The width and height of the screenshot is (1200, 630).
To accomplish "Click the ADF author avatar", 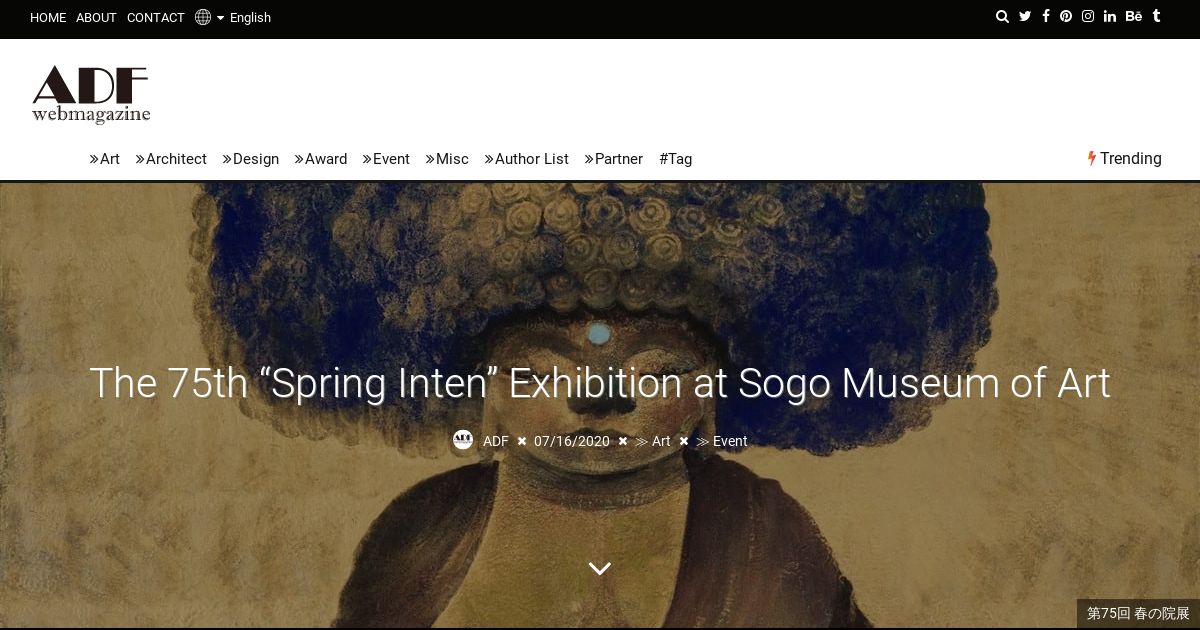I will coord(463,440).
